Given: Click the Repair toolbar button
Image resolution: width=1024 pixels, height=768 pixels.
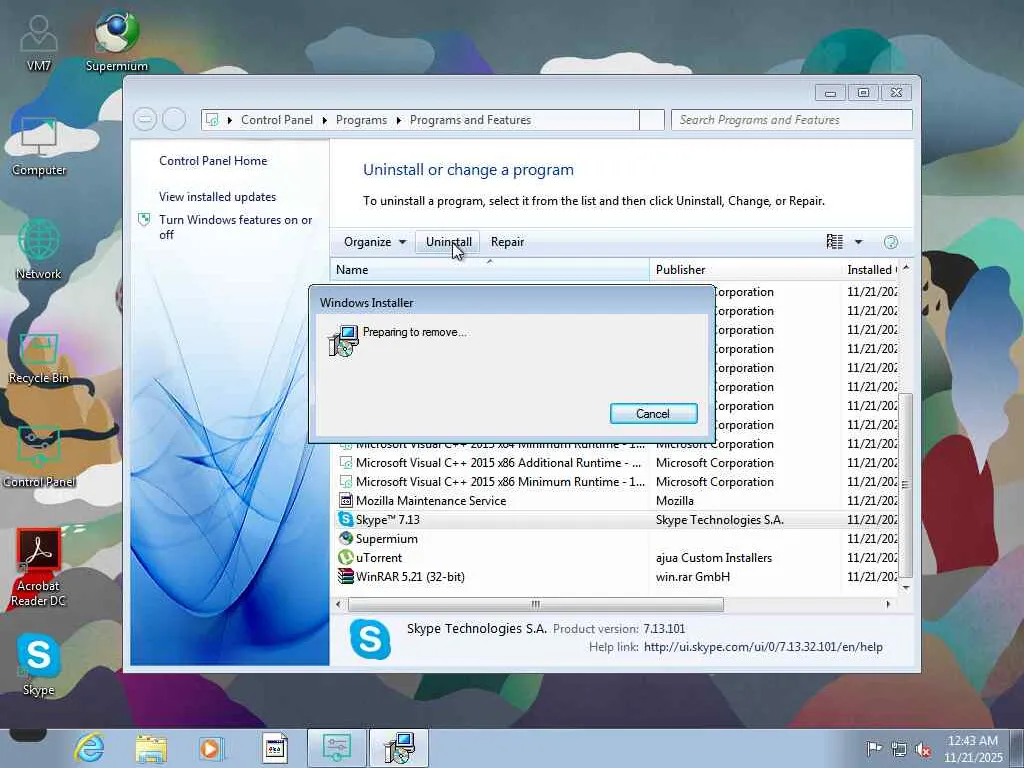Looking at the screenshot, I should [507, 242].
